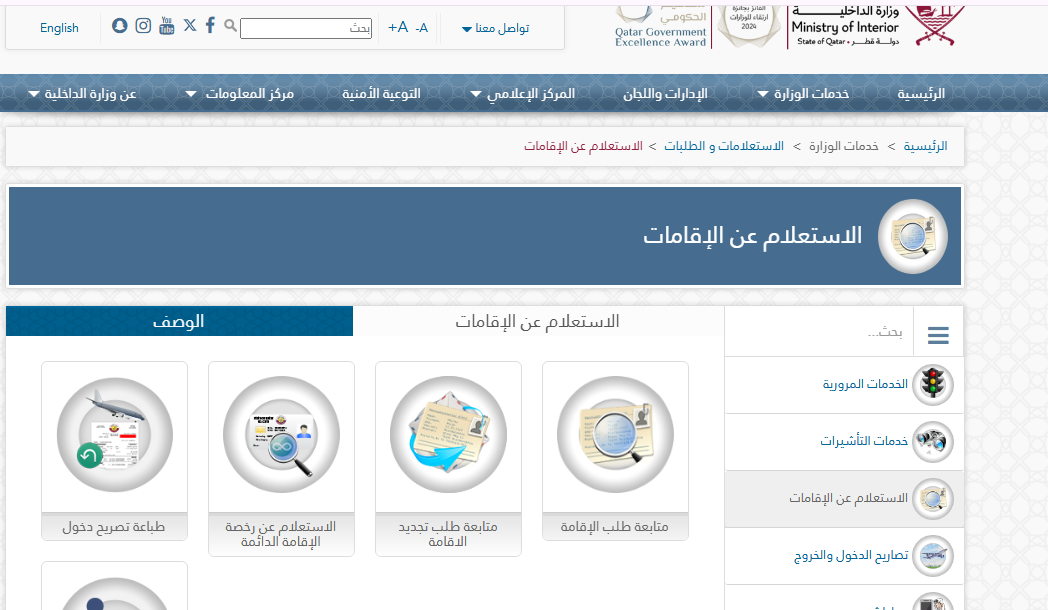Click the page header icon for الاستعلام عن الإقامات
The width and height of the screenshot is (1048, 610).
click(913, 237)
